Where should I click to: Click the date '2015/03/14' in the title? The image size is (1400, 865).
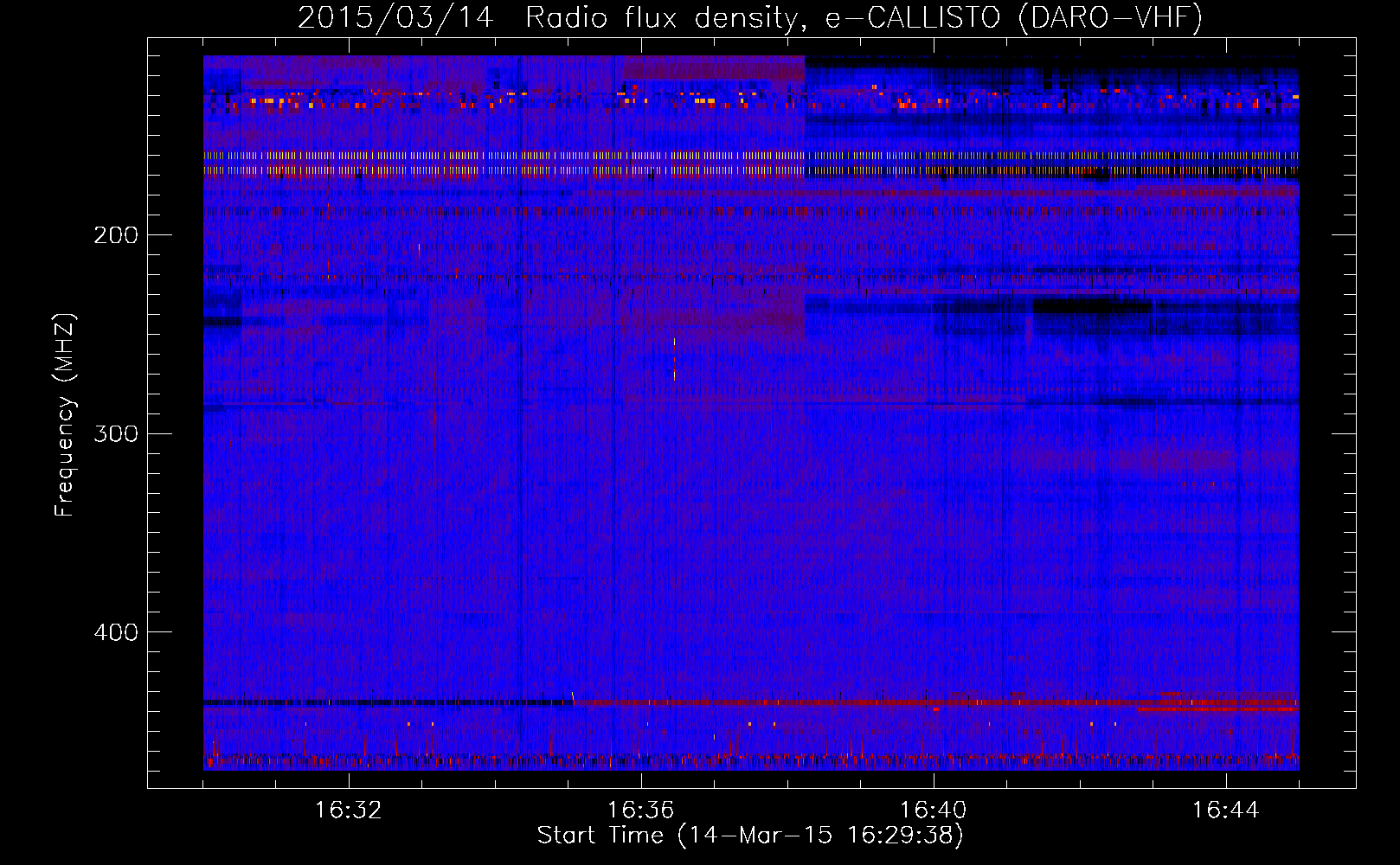pos(395,18)
